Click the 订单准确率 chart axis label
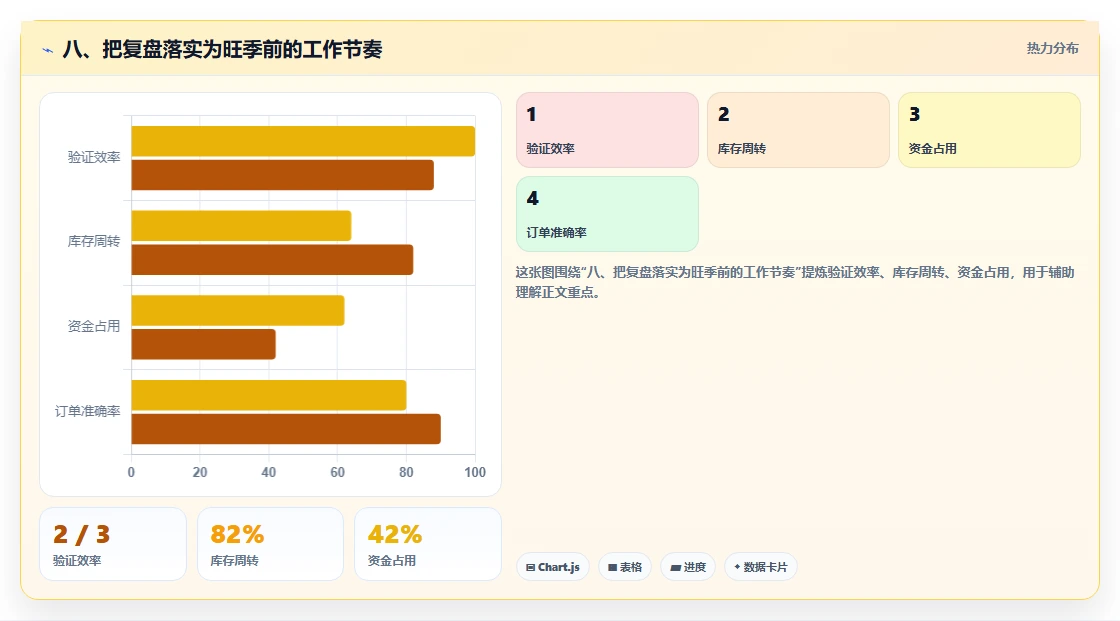1120x621 pixels. tap(87, 412)
